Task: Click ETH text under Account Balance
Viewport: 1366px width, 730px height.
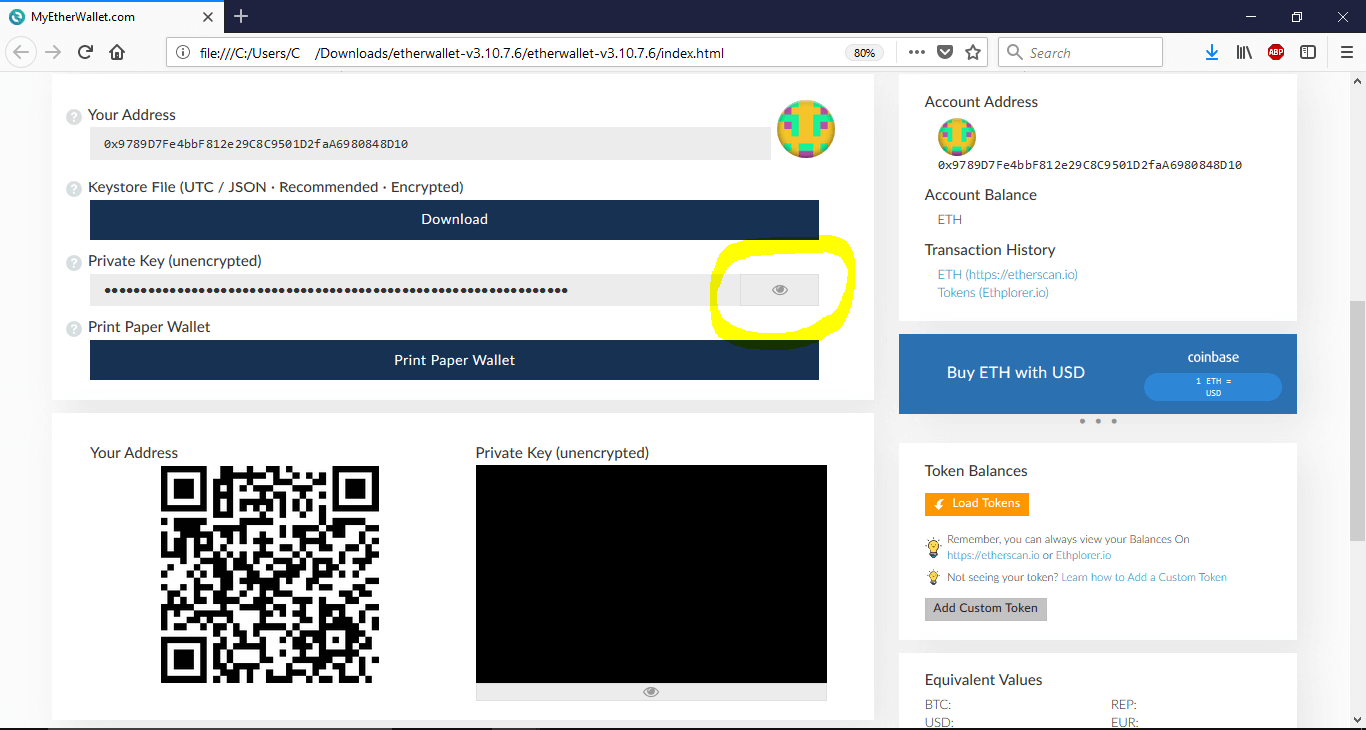Action: click(x=950, y=220)
